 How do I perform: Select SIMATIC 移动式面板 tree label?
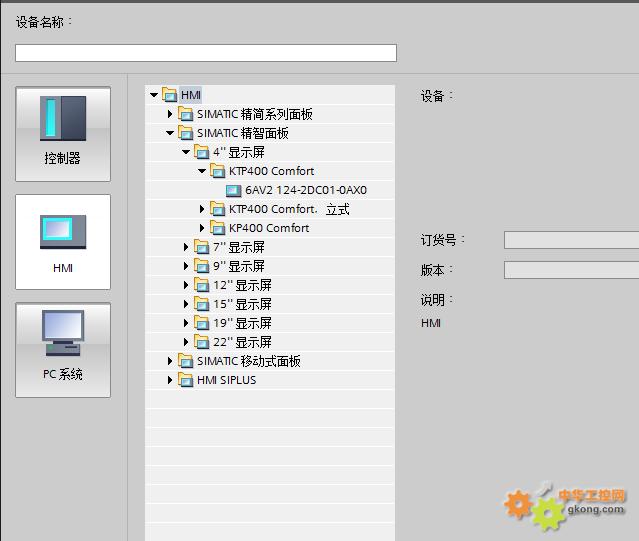point(249,361)
